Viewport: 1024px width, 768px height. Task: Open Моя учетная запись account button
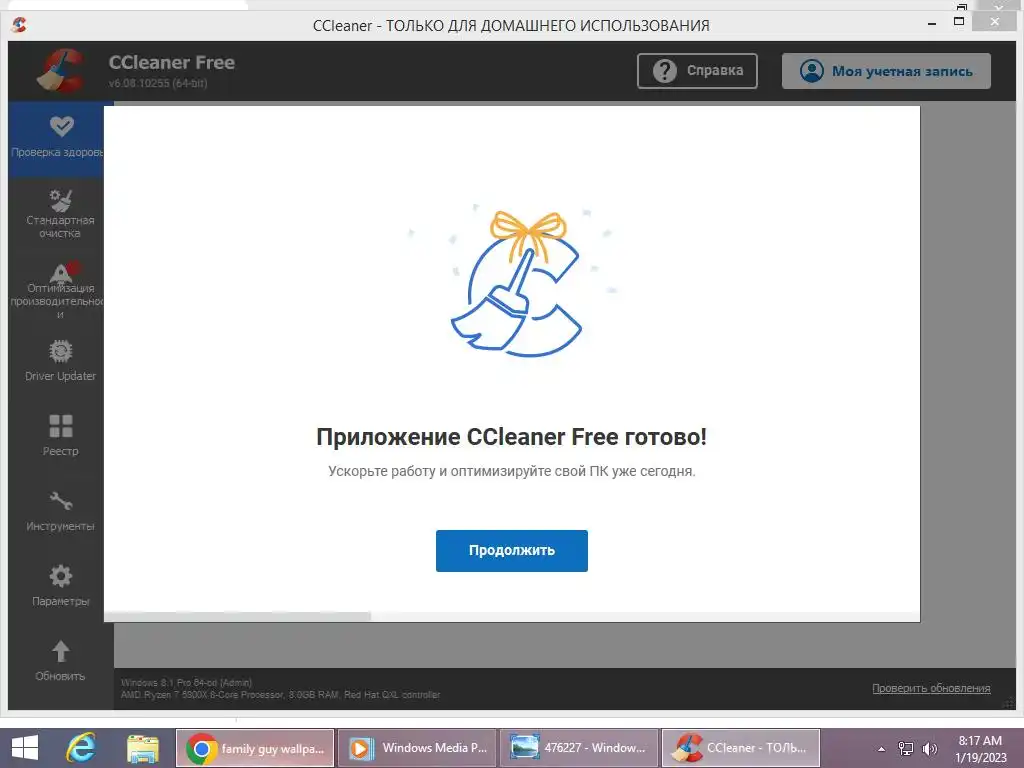(x=886, y=71)
